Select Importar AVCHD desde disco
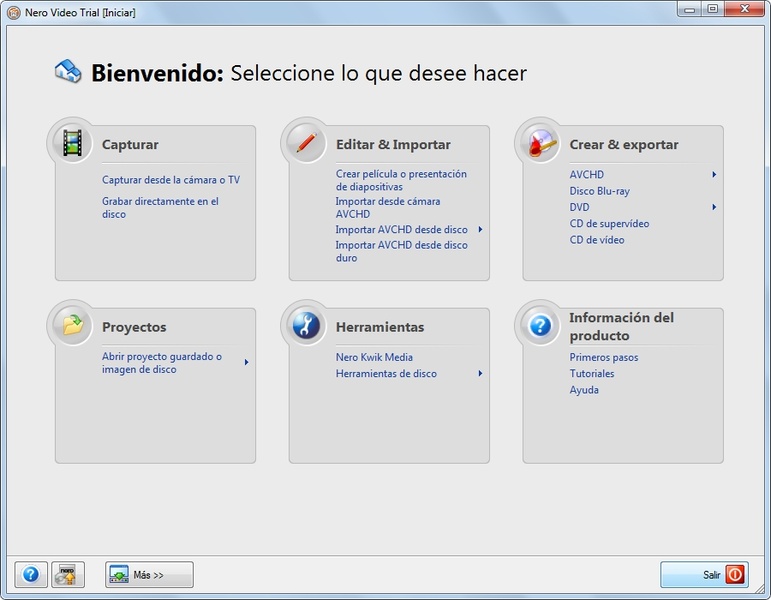771x600 pixels. pos(402,230)
